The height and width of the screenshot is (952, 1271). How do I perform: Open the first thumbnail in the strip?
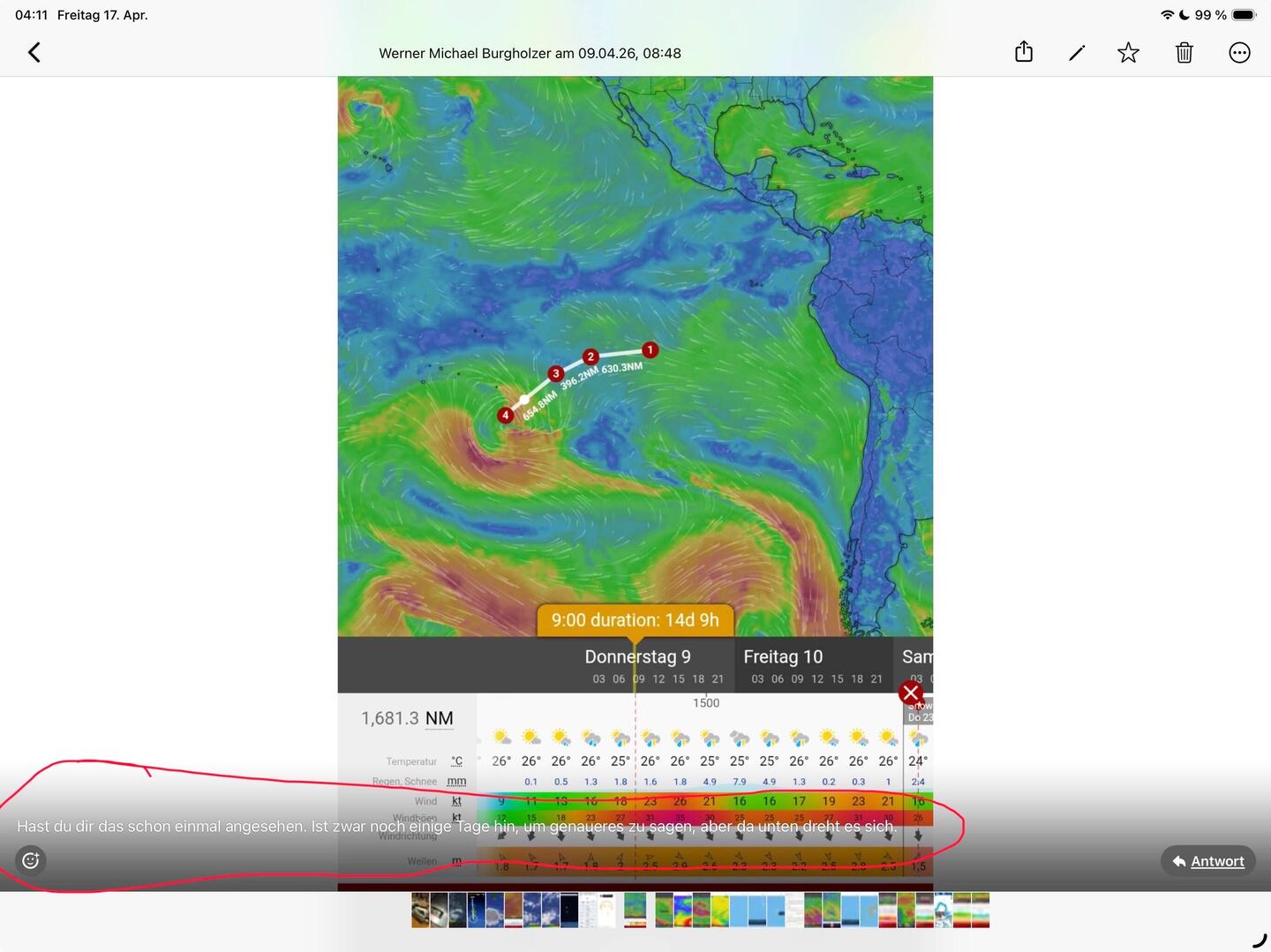pos(421,911)
